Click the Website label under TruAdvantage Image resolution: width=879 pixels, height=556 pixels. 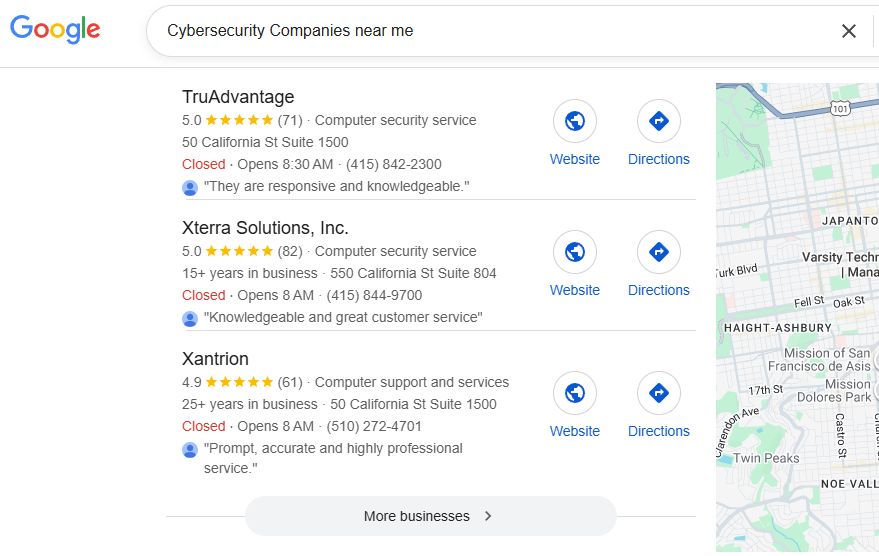[575, 159]
